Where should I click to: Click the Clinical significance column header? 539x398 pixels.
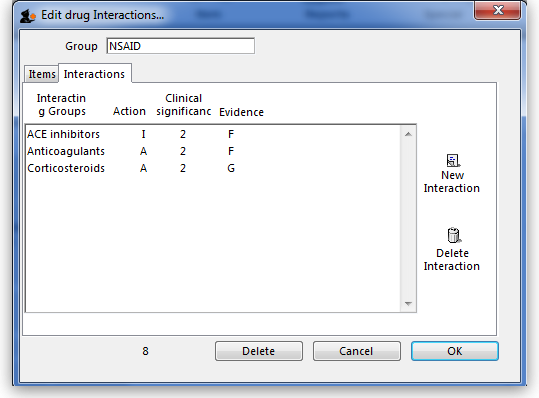coord(183,105)
